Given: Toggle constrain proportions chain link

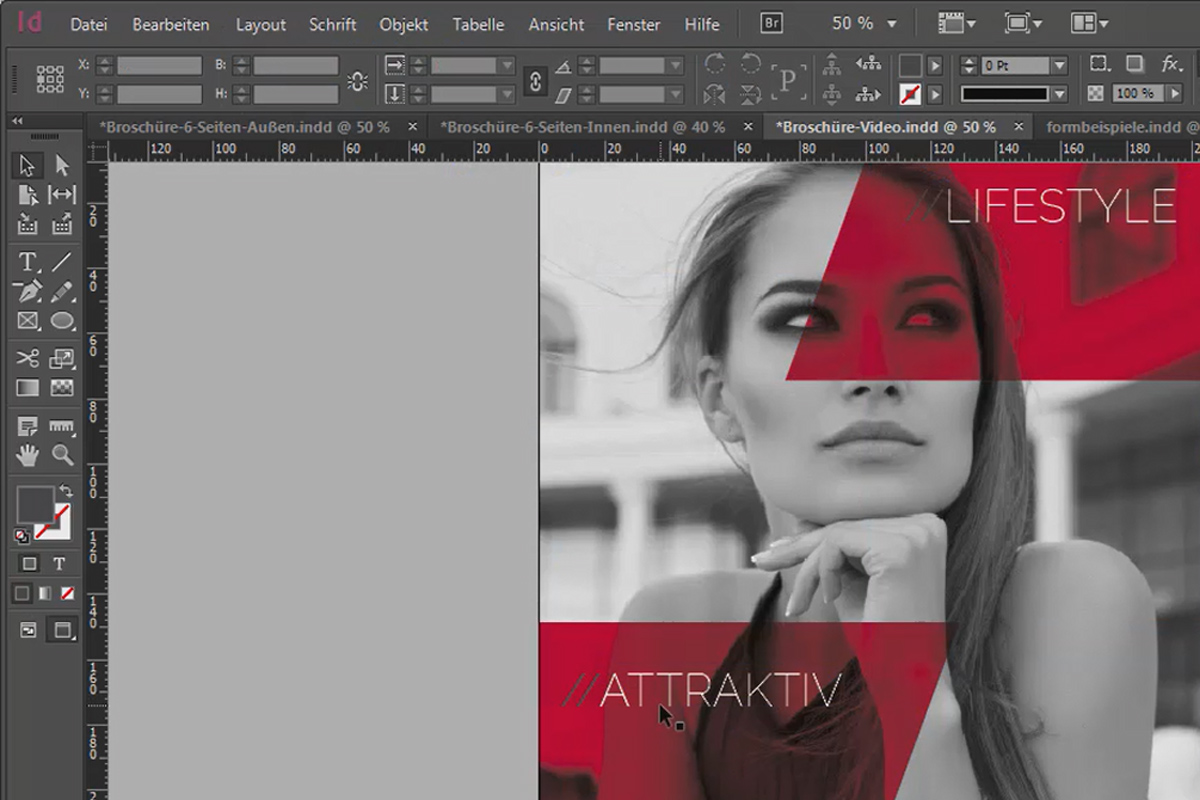Looking at the screenshot, I should 535,82.
